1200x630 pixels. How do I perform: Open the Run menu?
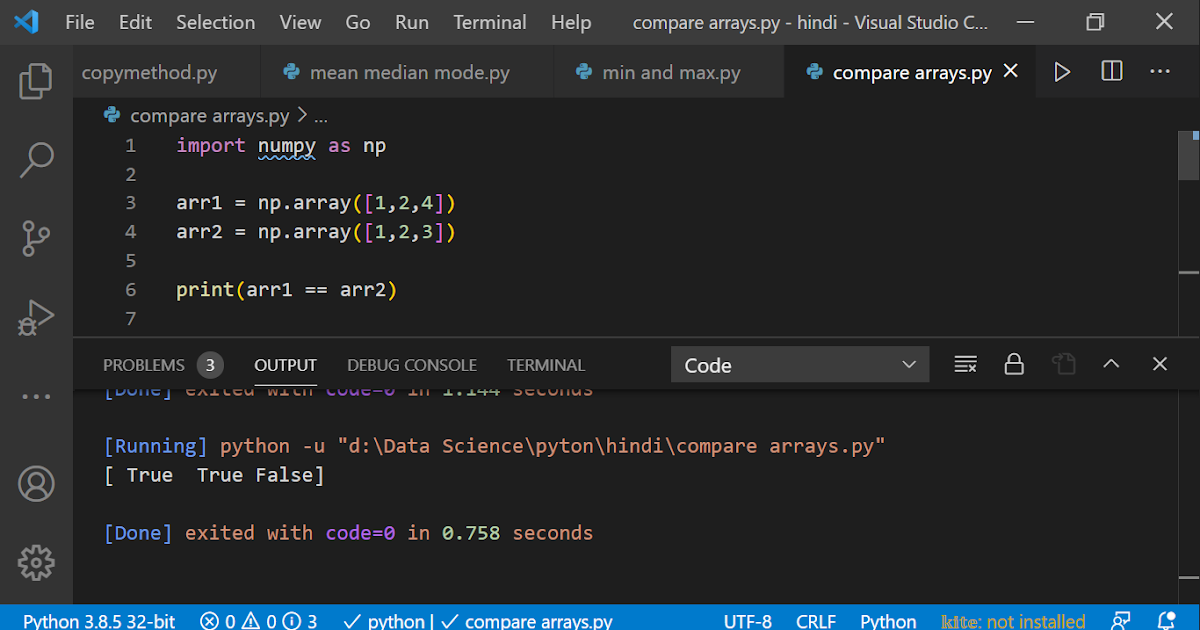[412, 22]
